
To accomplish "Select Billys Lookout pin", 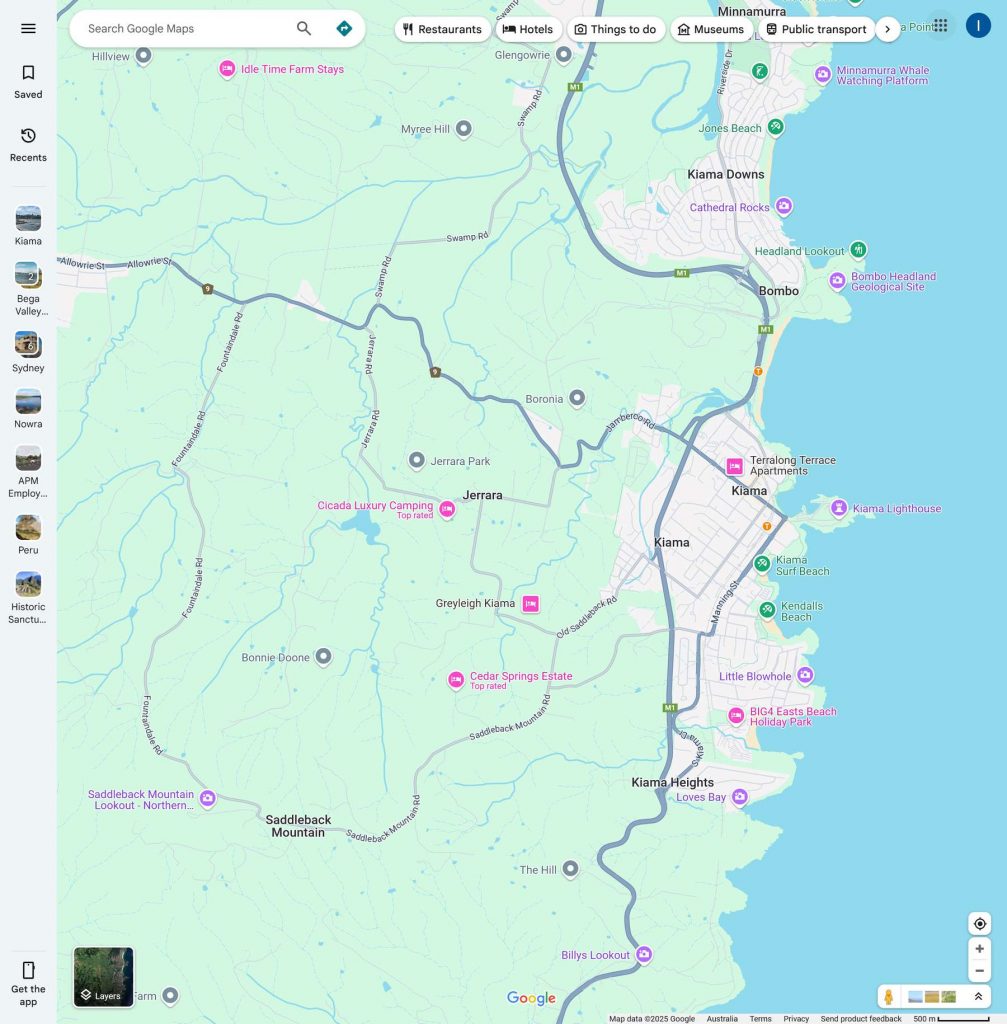I will 644,954.
